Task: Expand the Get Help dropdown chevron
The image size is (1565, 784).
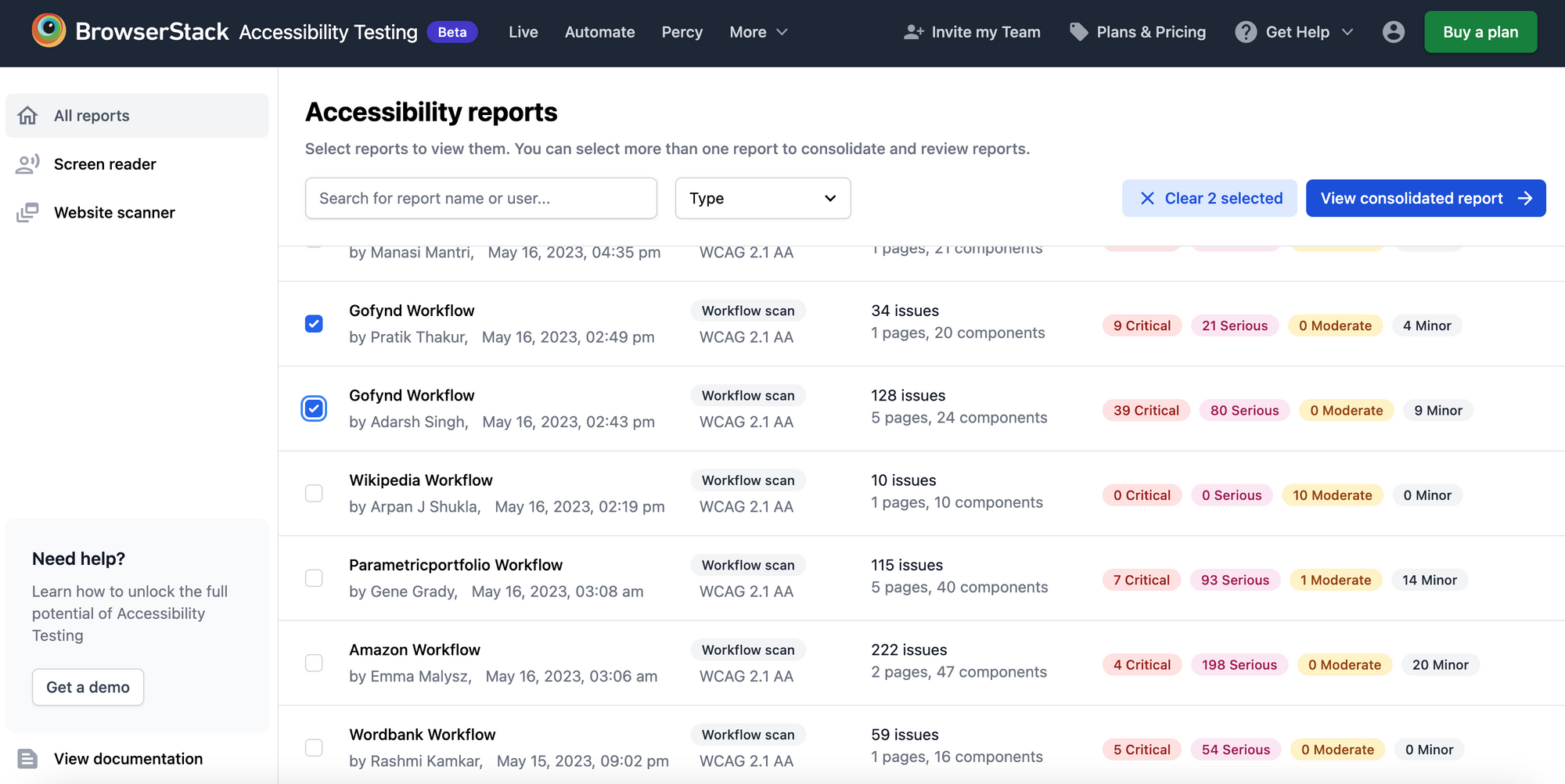Action: pyautogui.click(x=1348, y=32)
